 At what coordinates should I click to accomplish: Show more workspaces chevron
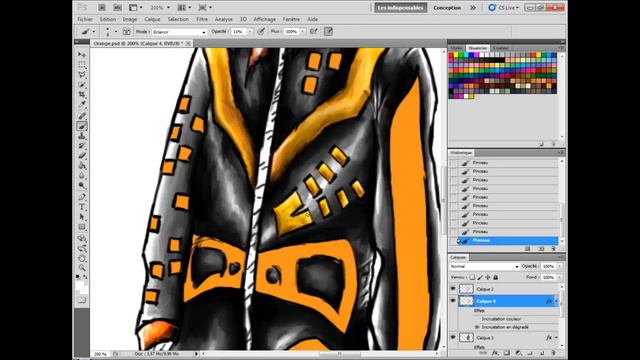[473, 7]
